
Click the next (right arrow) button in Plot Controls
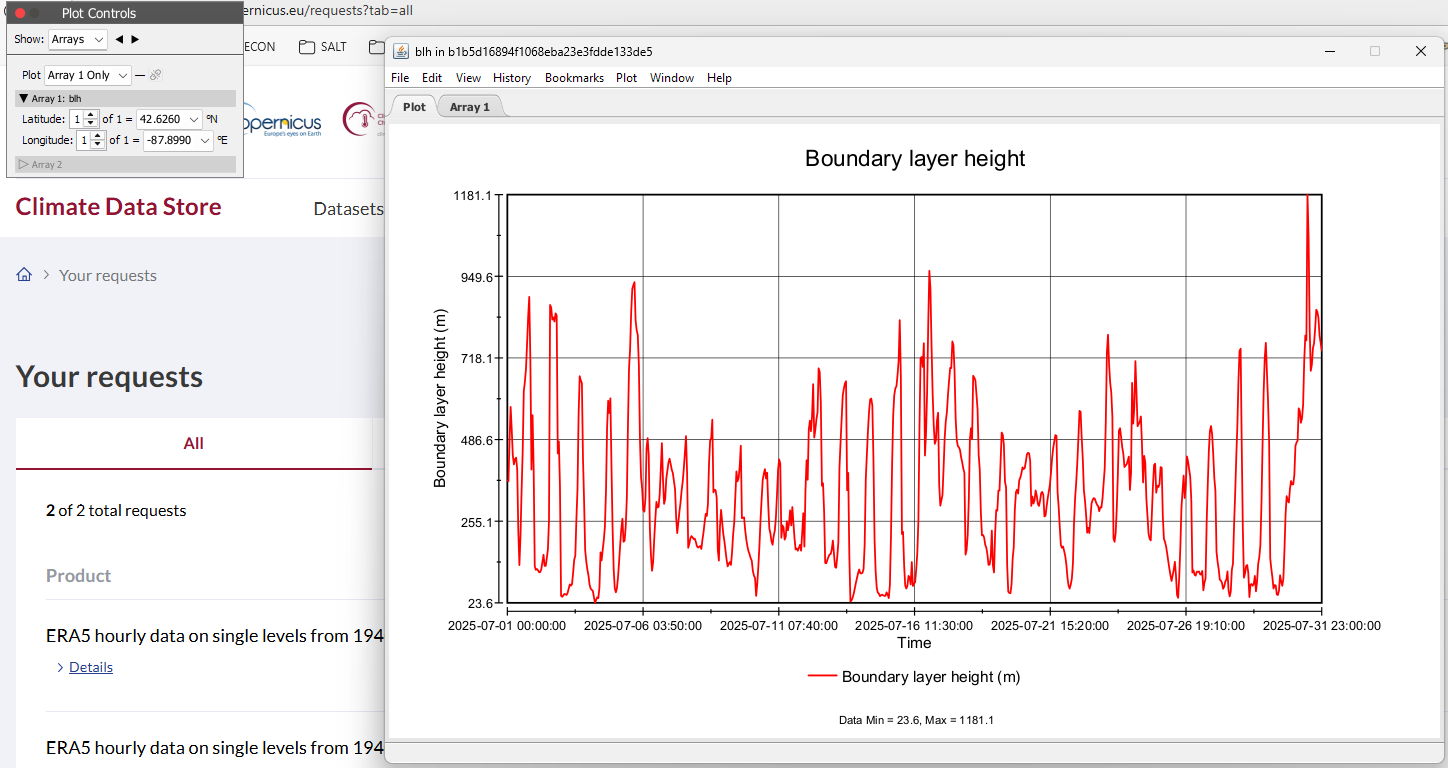click(135, 39)
